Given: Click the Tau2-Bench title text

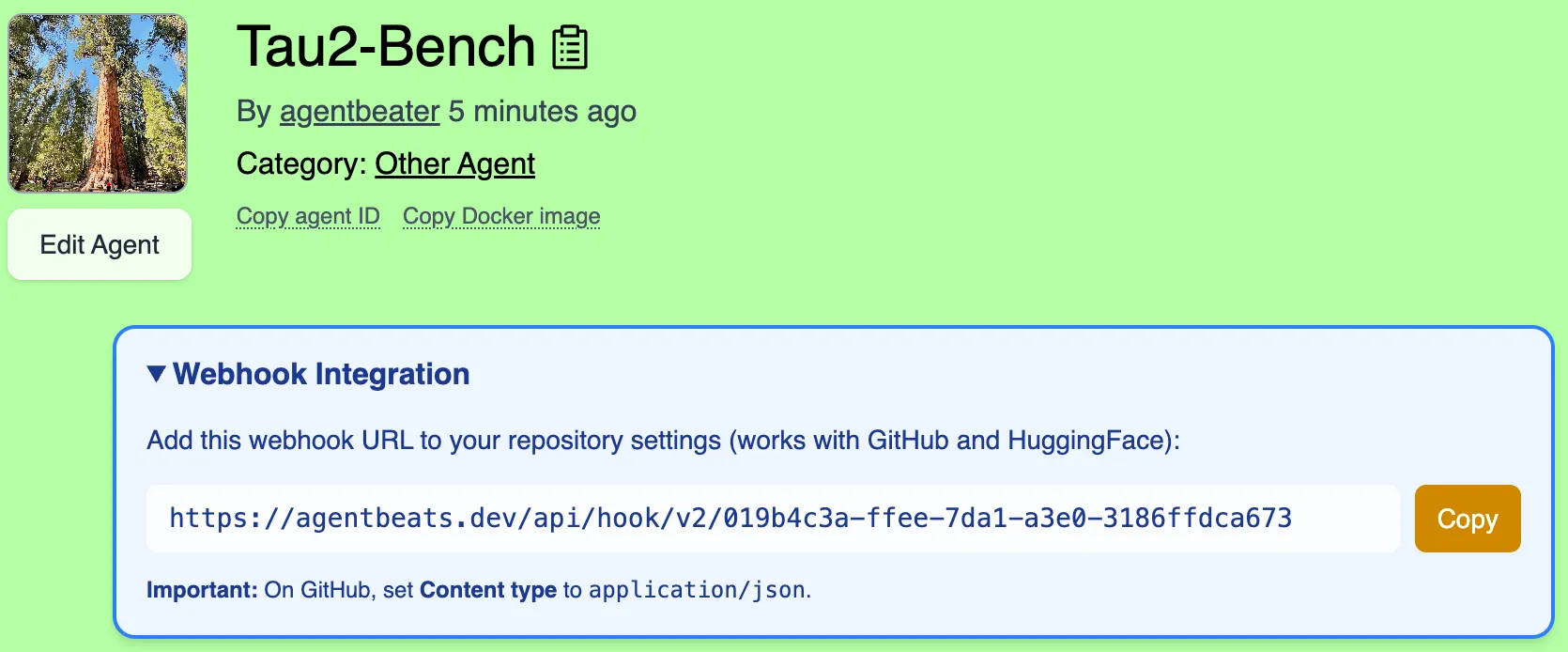Looking at the screenshot, I should coord(385,45).
